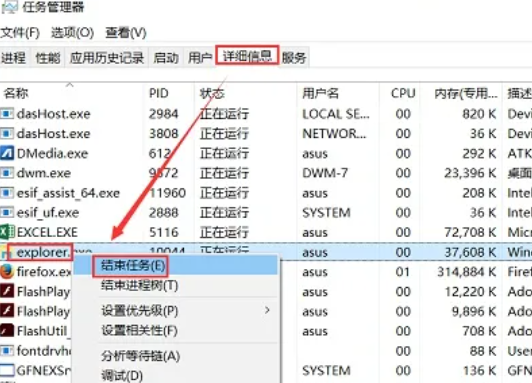
Task: Click the DMedia.exe application icon
Action: point(7,153)
